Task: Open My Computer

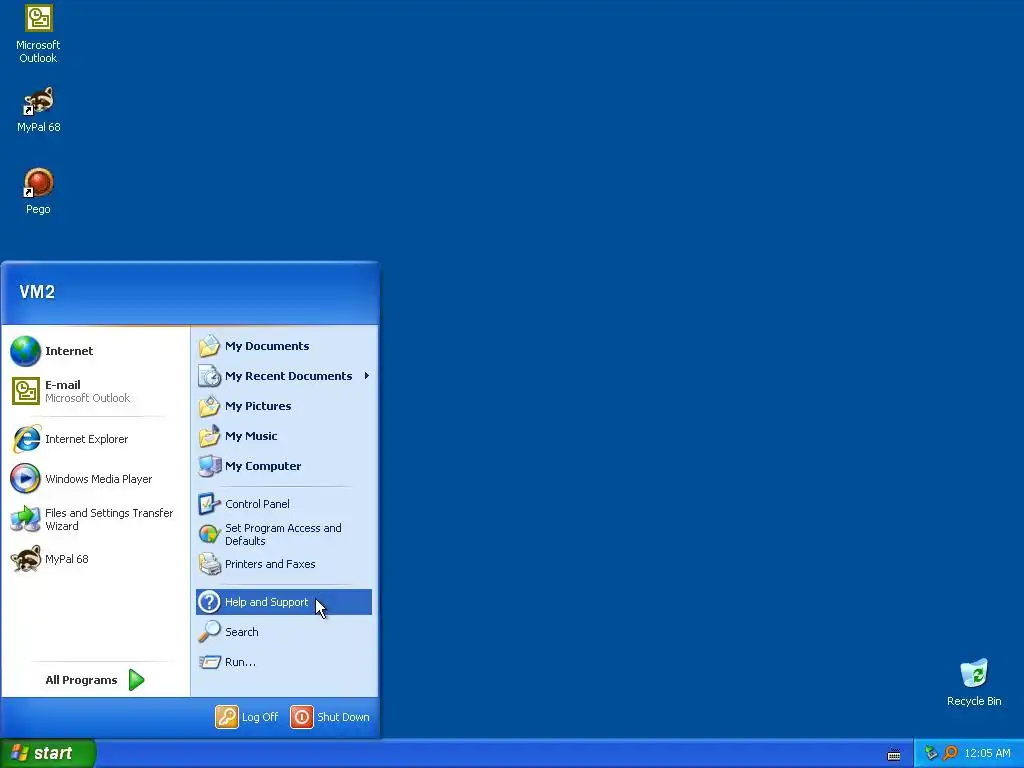Action: (x=283, y=466)
